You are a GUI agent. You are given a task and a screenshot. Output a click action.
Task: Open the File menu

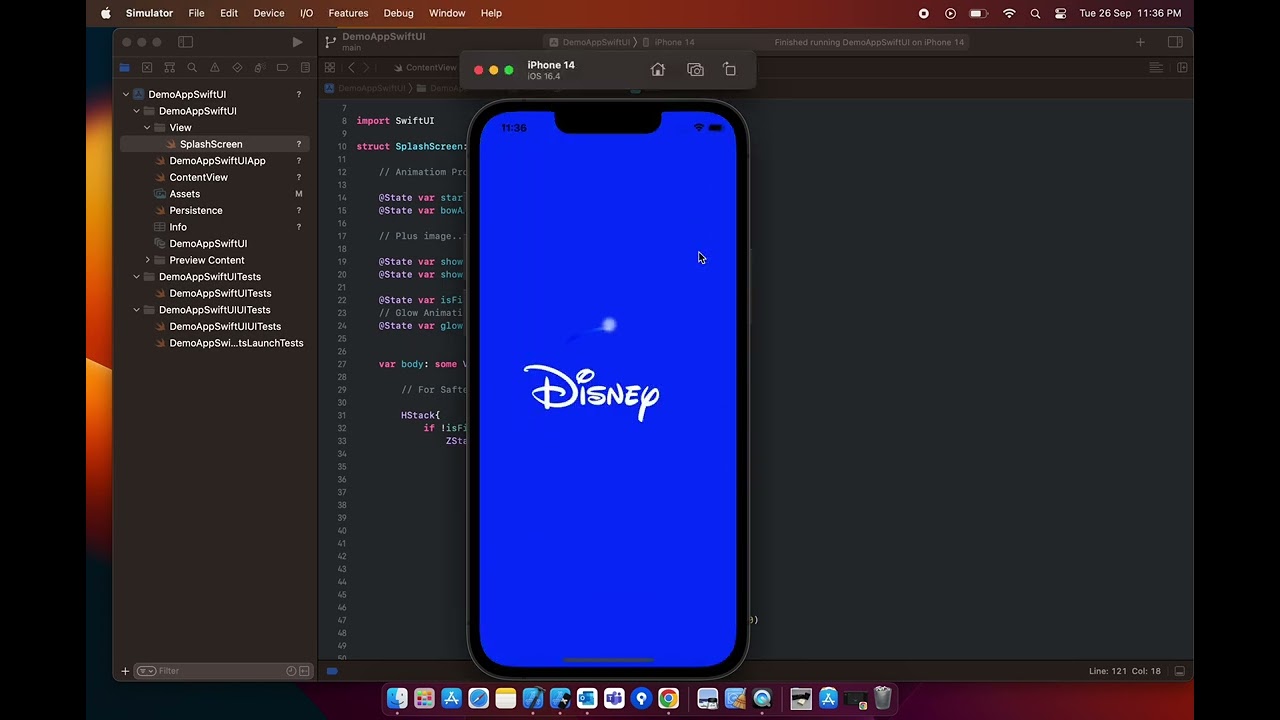[x=196, y=13]
